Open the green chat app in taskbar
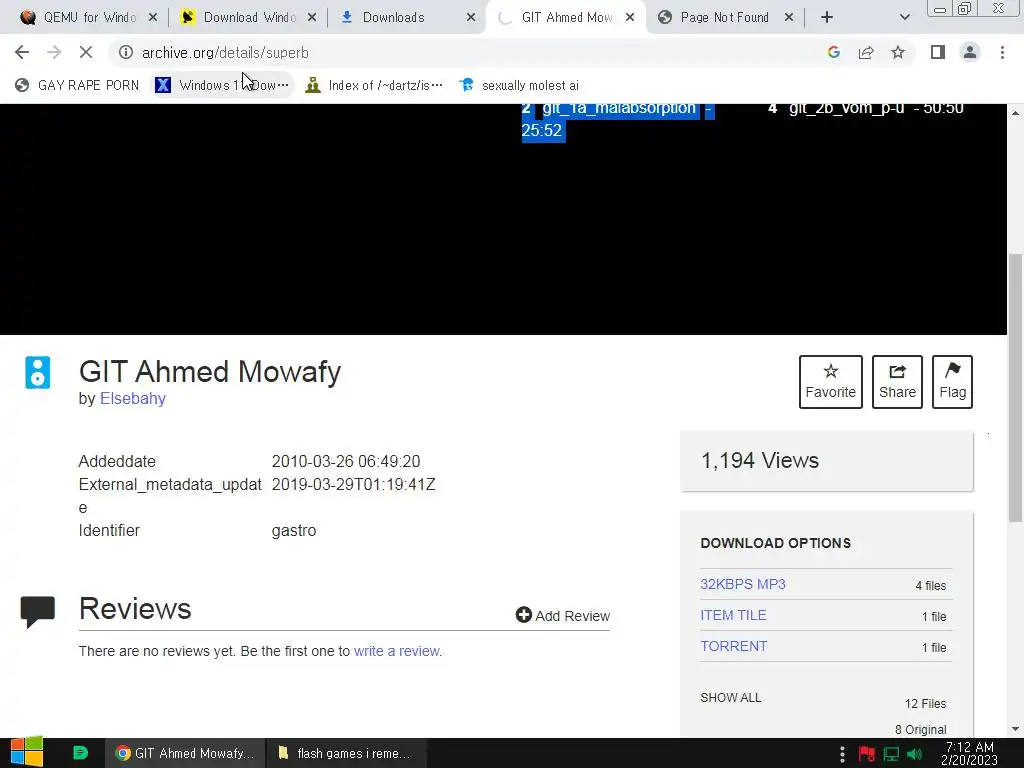The height and width of the screenshot is (768, 1024). (80, 753)
